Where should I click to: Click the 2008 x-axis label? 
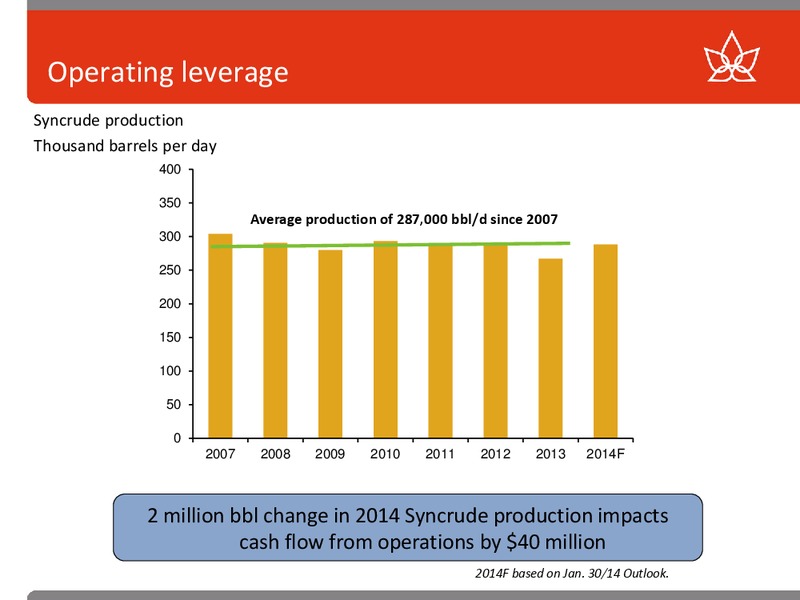click(x=276, y=454)
